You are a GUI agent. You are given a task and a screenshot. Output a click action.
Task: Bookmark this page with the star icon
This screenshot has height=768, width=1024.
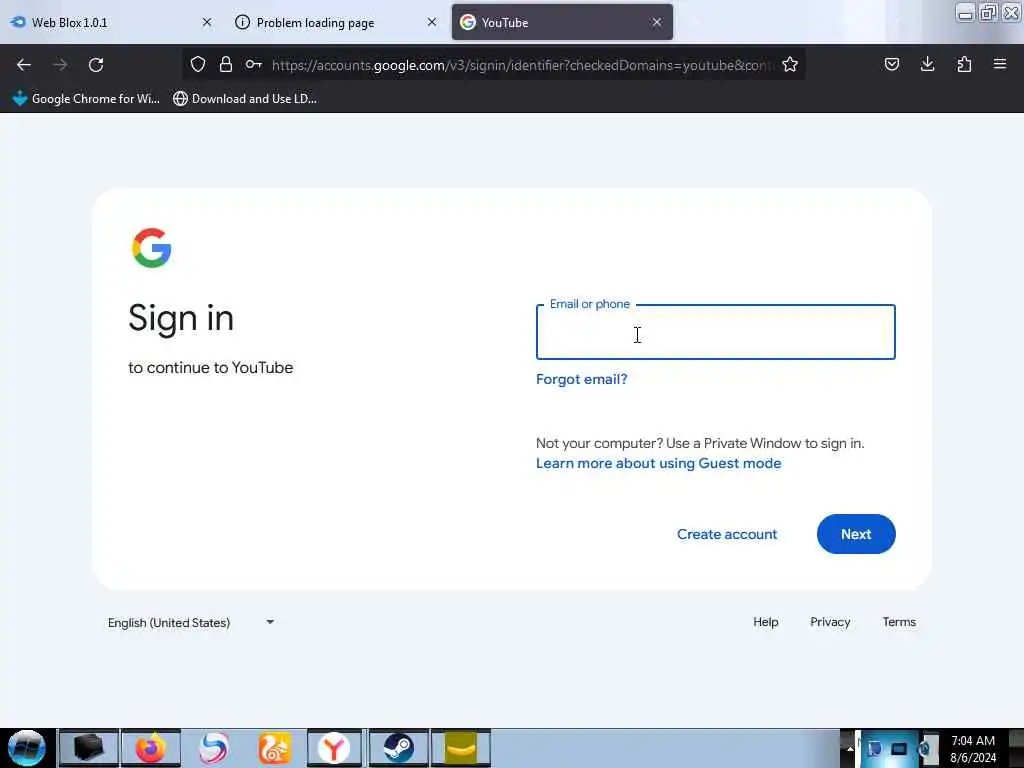point(790,64)
